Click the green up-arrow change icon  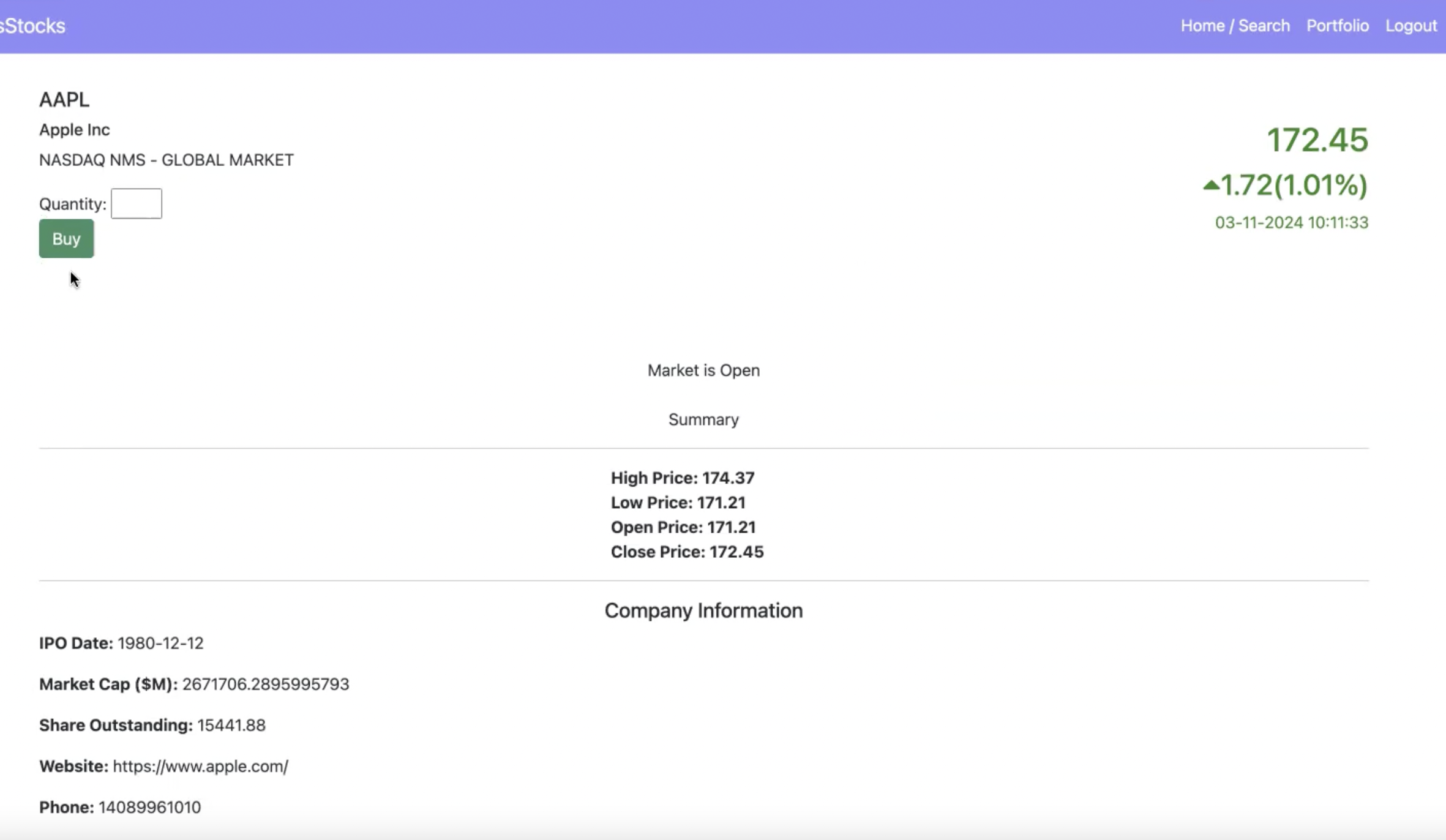tap(1210, 185)
